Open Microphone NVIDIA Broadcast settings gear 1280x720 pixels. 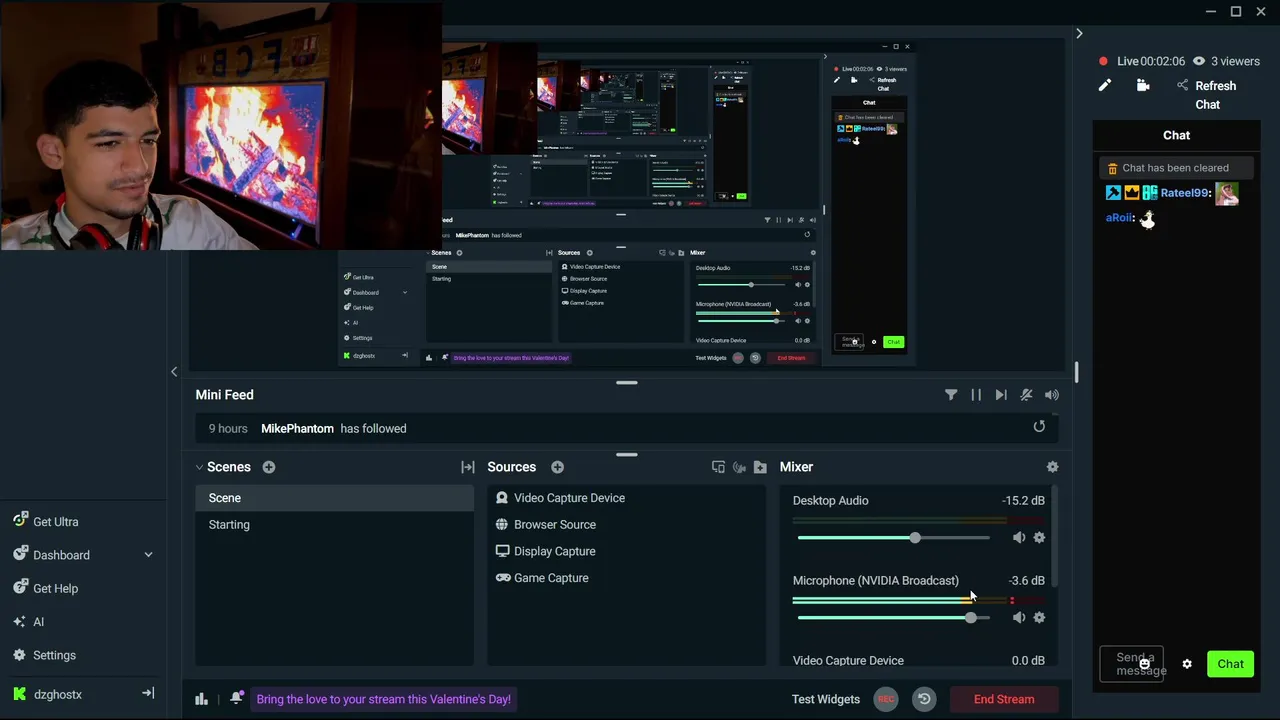click(x=1039, y=618)
